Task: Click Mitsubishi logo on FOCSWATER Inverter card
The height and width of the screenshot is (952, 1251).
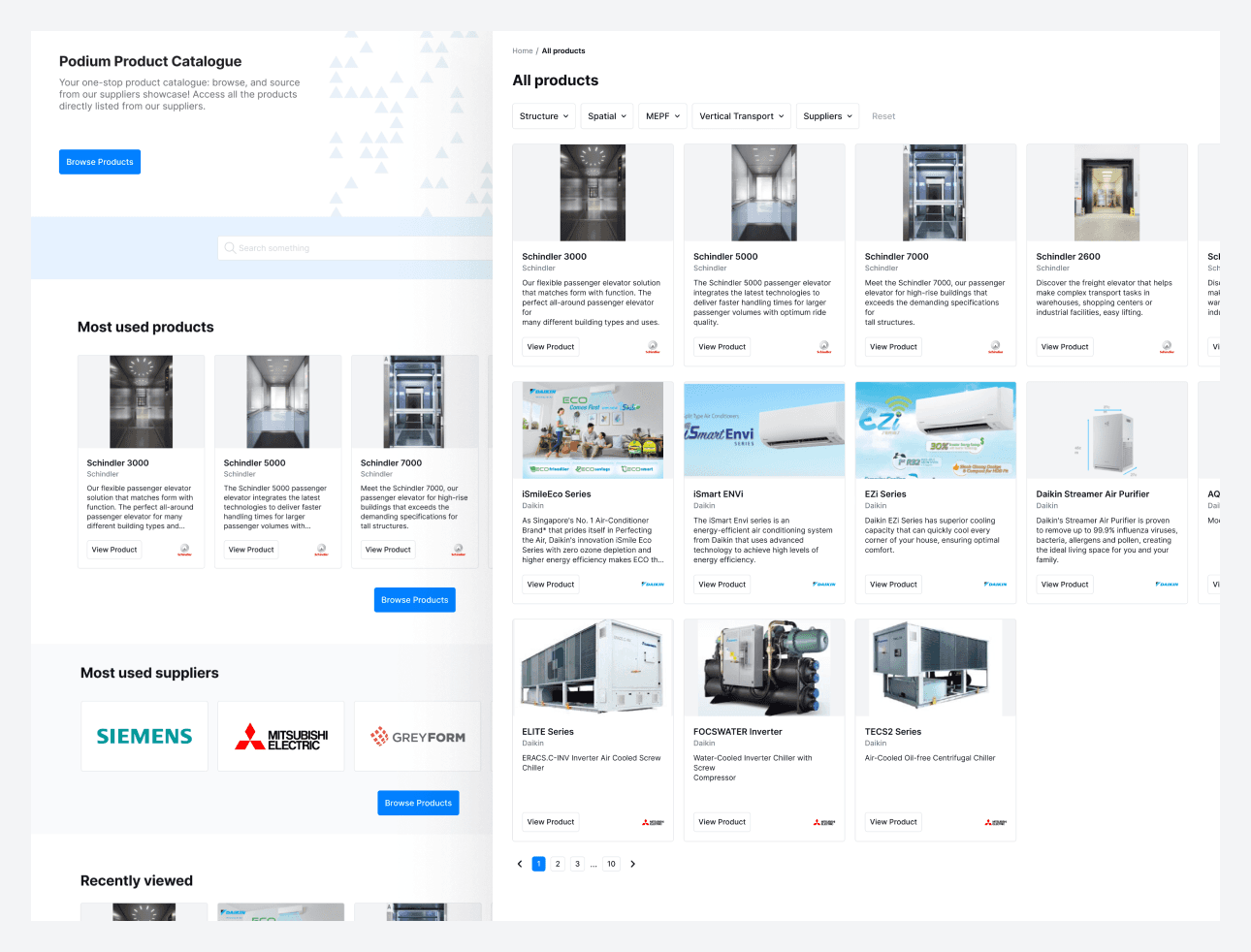Action: (x=824, y=822)
